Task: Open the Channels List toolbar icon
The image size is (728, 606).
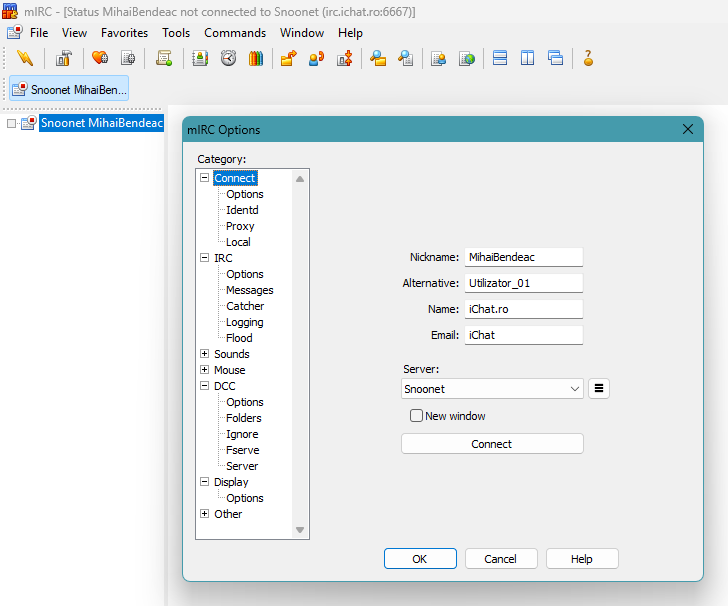Action: pyautogui.click(x=128, y=58)
